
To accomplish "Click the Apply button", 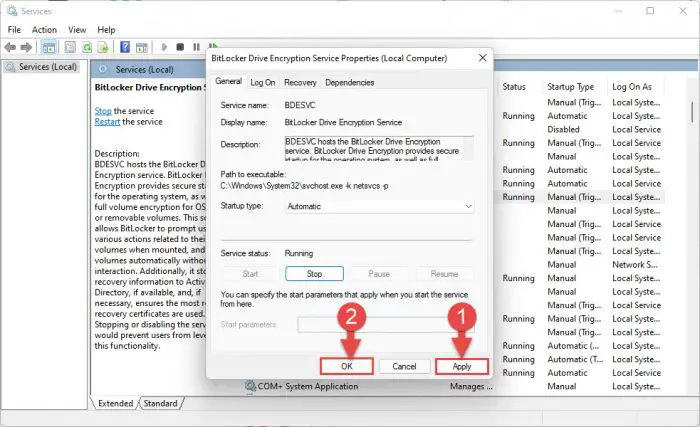I will coord(462,366).
